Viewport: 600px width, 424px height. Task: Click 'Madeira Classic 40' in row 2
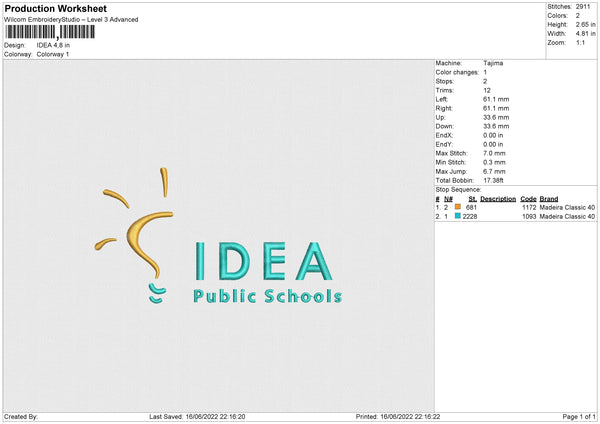coord(567,217)
